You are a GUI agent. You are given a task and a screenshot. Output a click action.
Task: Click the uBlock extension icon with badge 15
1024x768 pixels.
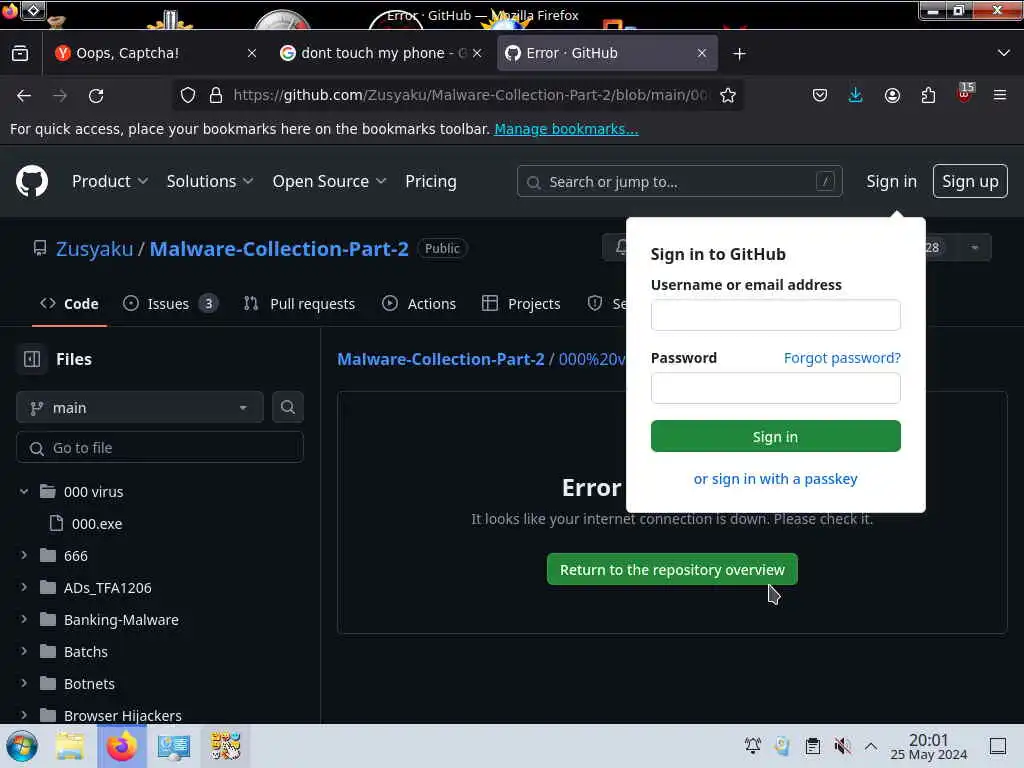[965, 93]
